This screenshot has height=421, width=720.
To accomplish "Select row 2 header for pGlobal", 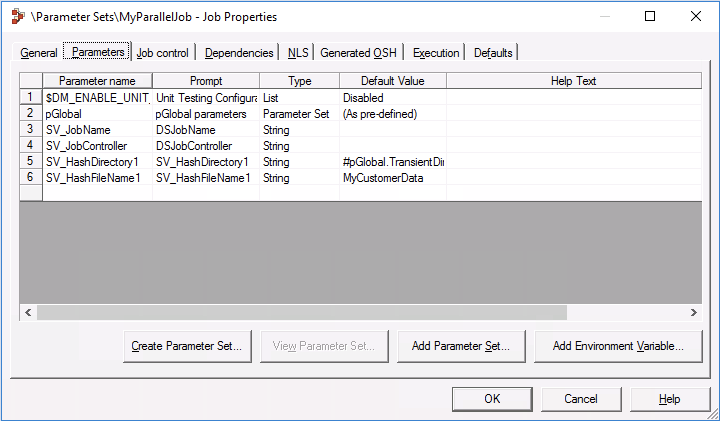I will [30, 114].
